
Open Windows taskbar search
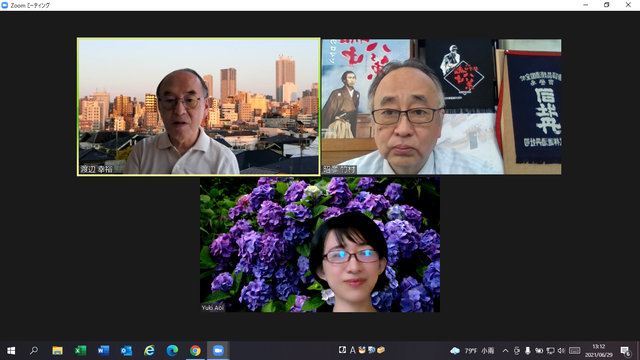point(34,351)
